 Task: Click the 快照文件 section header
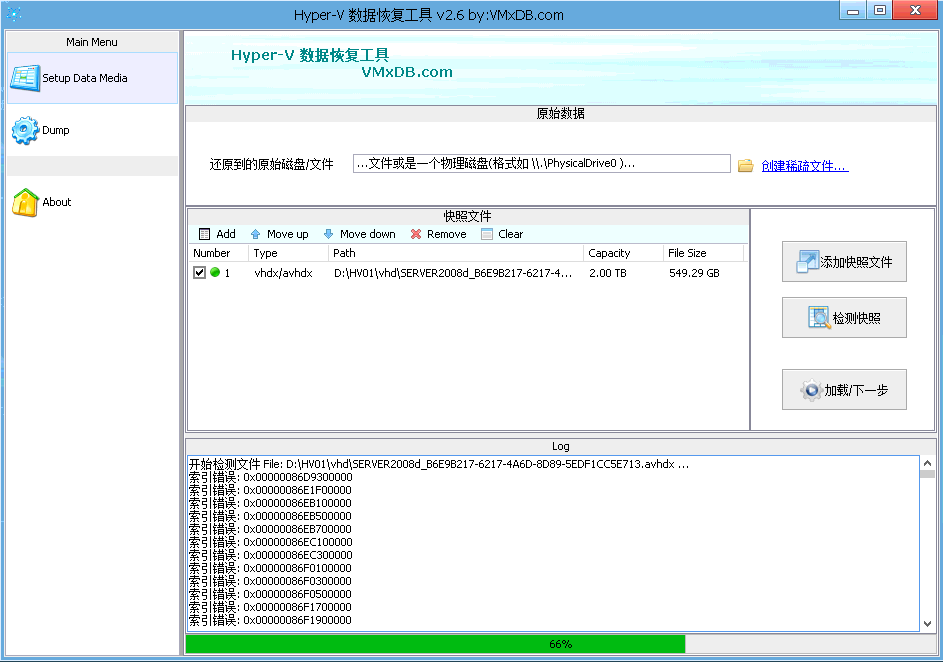click(467, 216)
